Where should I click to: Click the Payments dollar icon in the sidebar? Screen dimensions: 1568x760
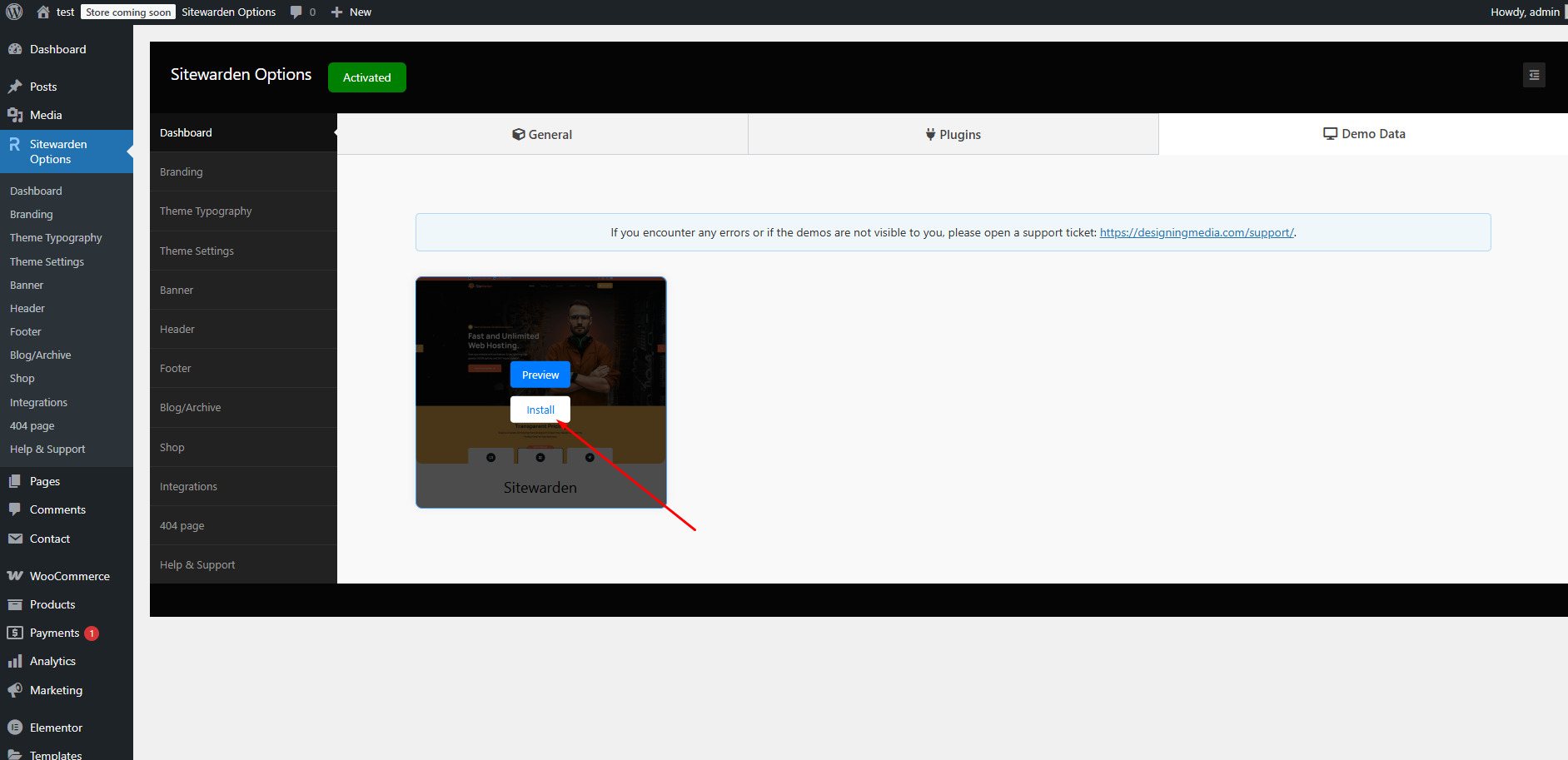click(15, 633)
